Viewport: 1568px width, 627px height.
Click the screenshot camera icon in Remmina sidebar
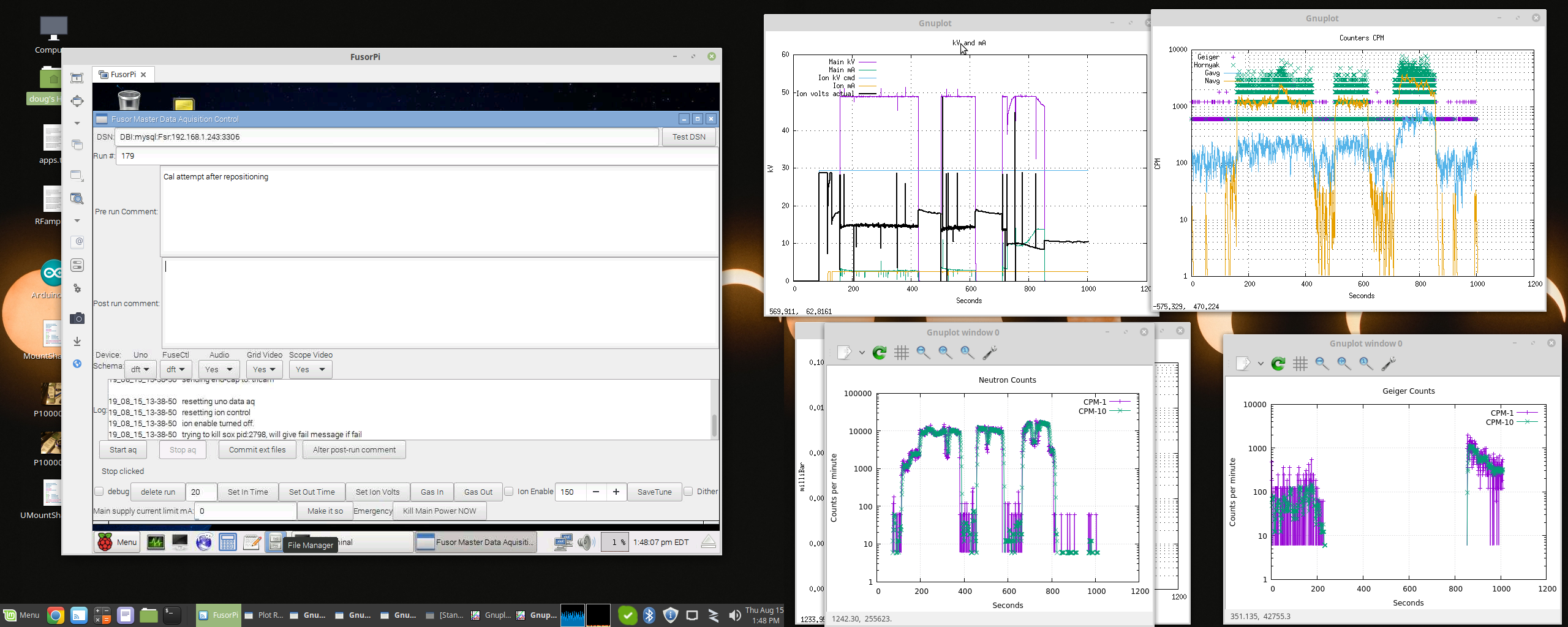77,318
